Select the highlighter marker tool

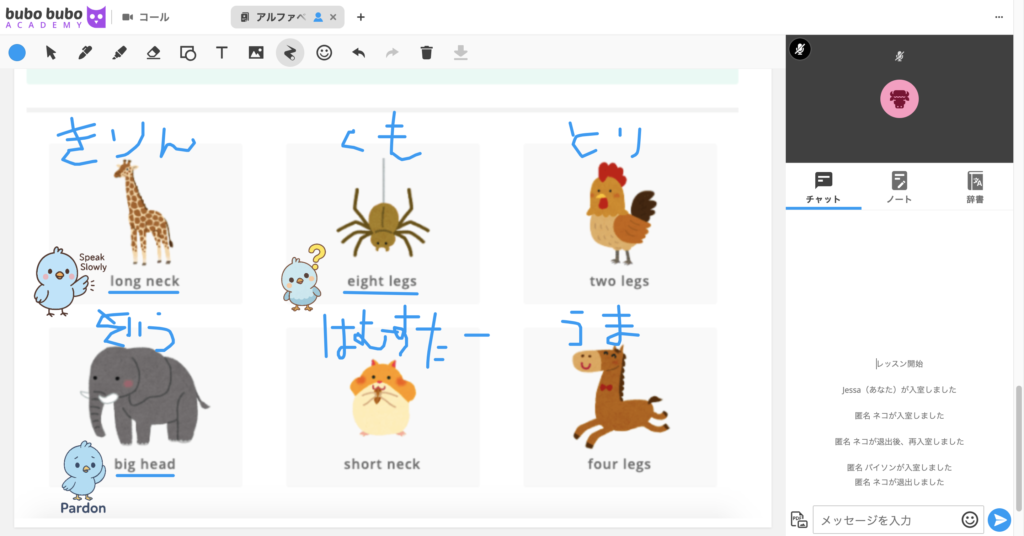coord(119,53)
